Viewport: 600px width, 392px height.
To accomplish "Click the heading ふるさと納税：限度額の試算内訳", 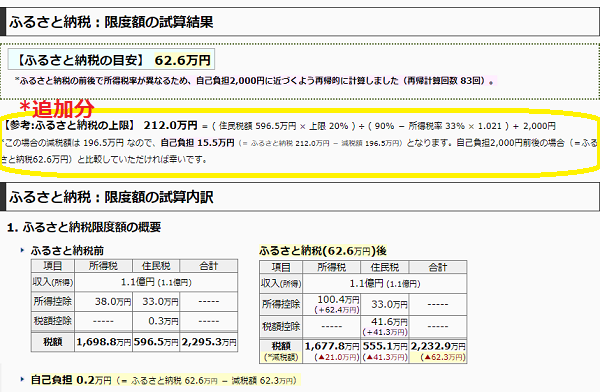I will tap(111, 197).
